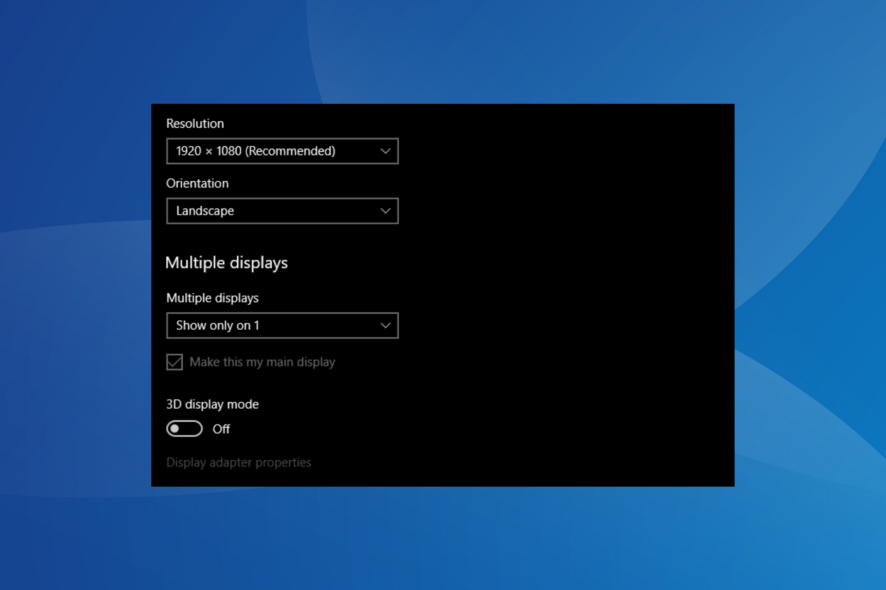Click the Resolution label
The width and height of the screenshot is (886, 590).
pos(194,123)
